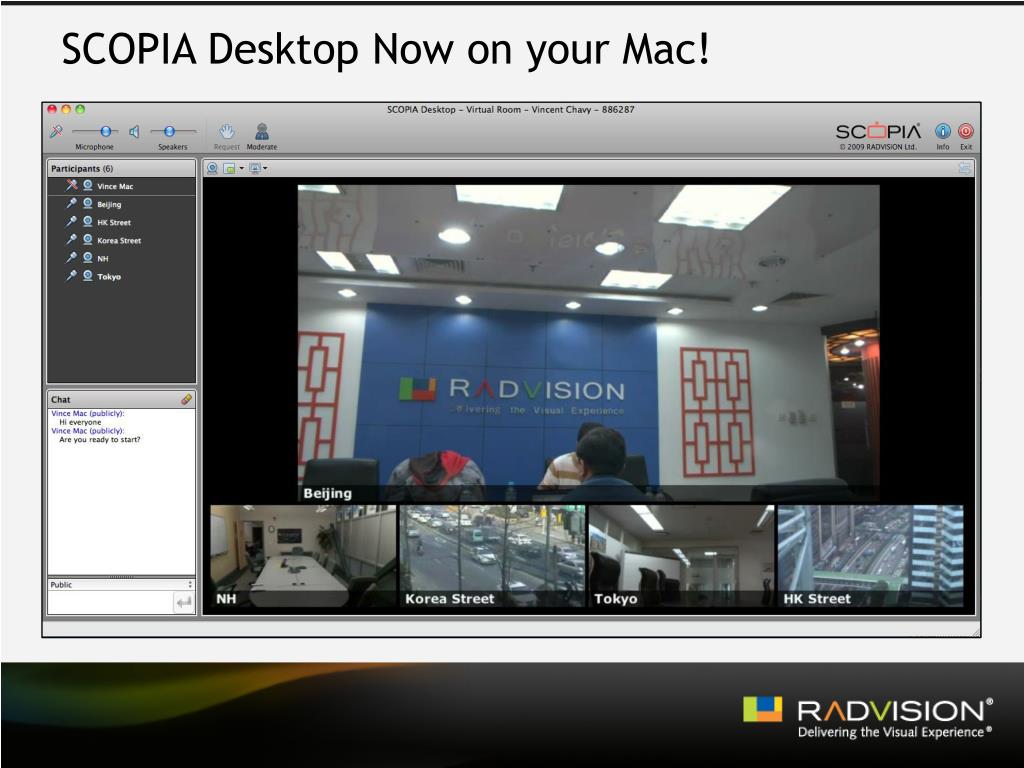Close window with the red button
Viewport: 1024px width, 768px height.
point(52,110)
